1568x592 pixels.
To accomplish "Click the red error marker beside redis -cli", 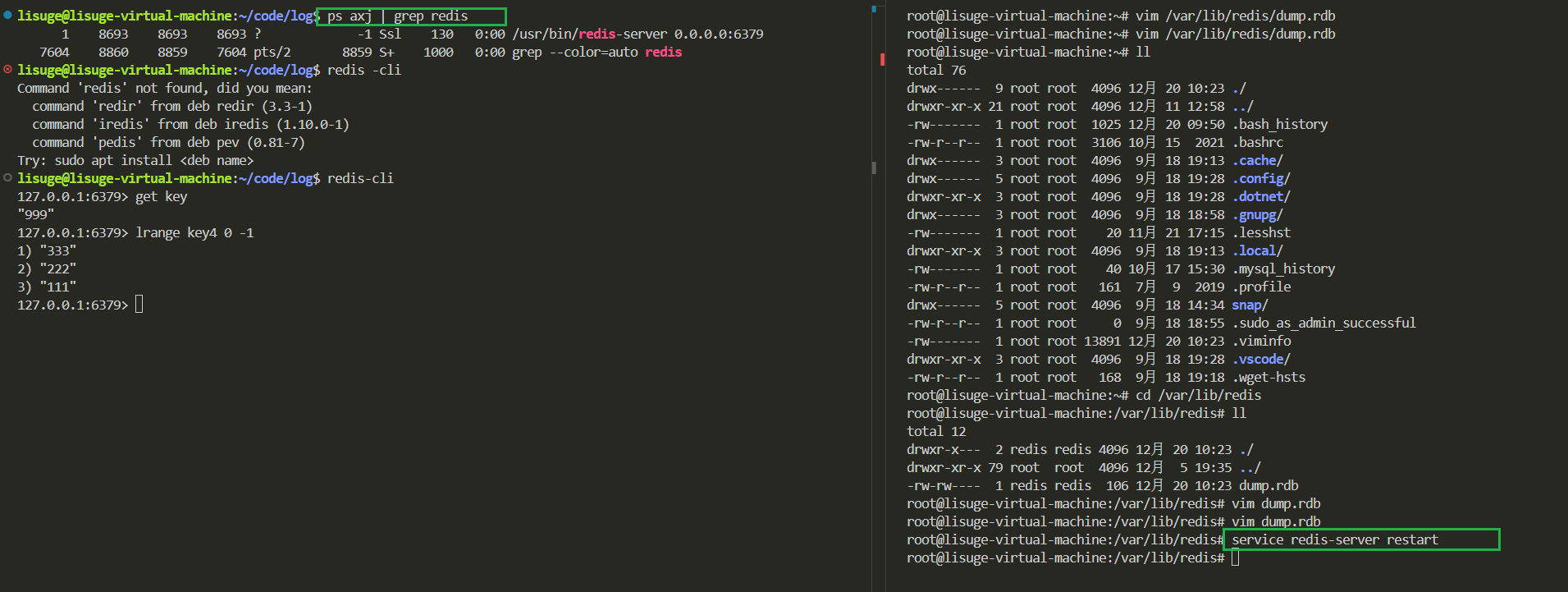I will point(7,69).
